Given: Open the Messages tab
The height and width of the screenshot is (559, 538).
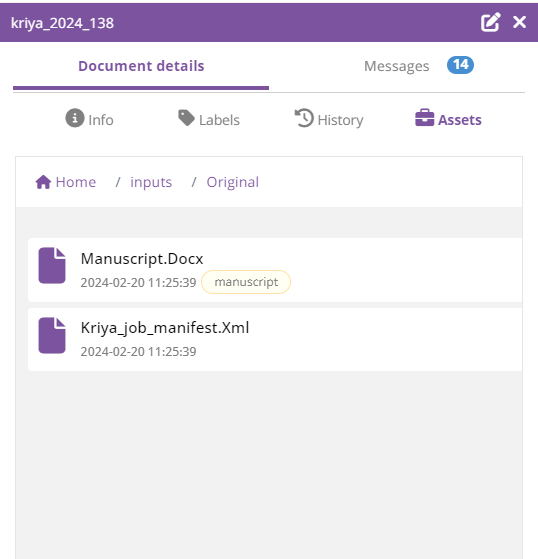Looking at the screenshot, I should (396, 66).
